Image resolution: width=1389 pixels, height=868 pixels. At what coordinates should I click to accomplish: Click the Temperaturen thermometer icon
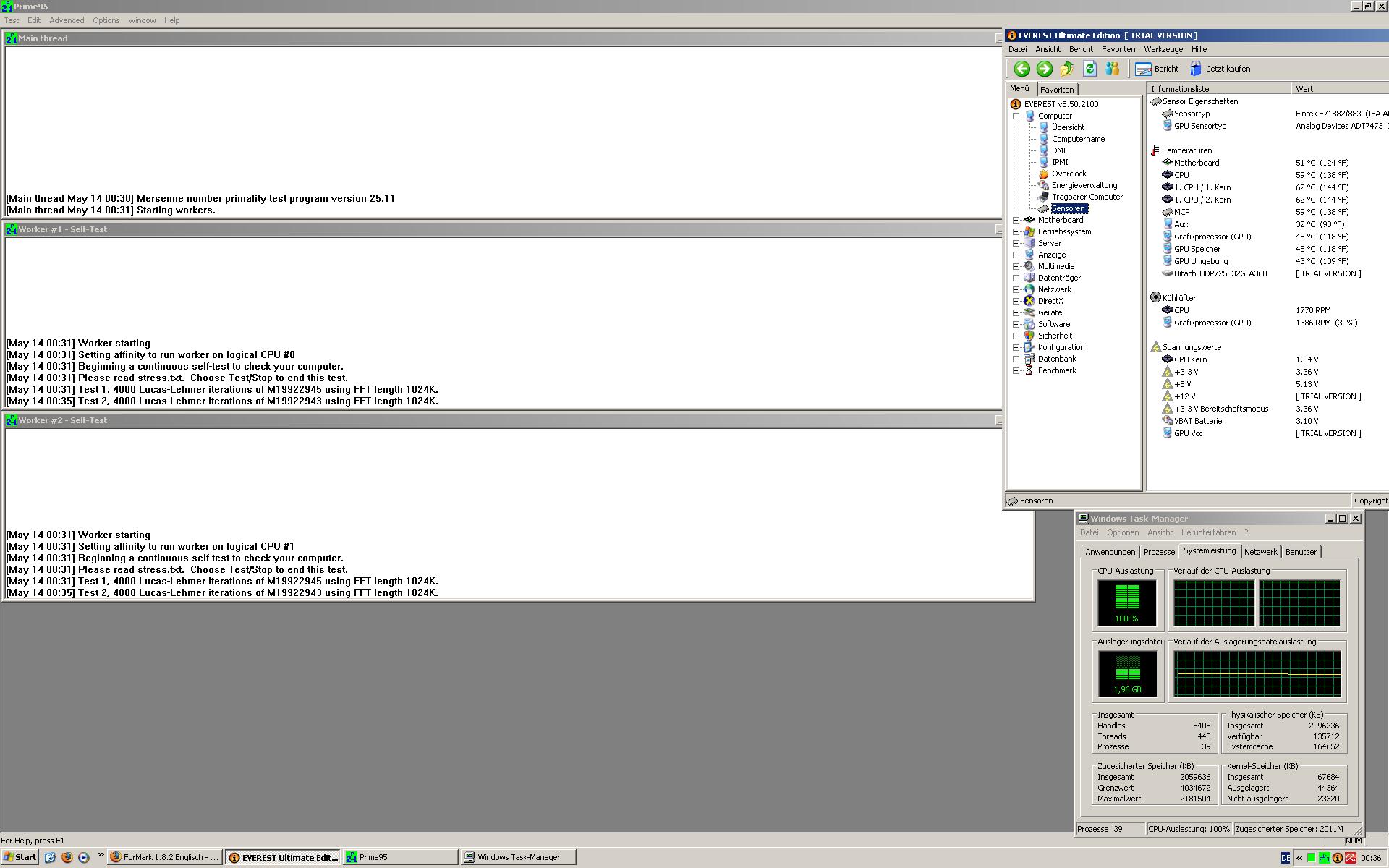tap(1155, 150)
